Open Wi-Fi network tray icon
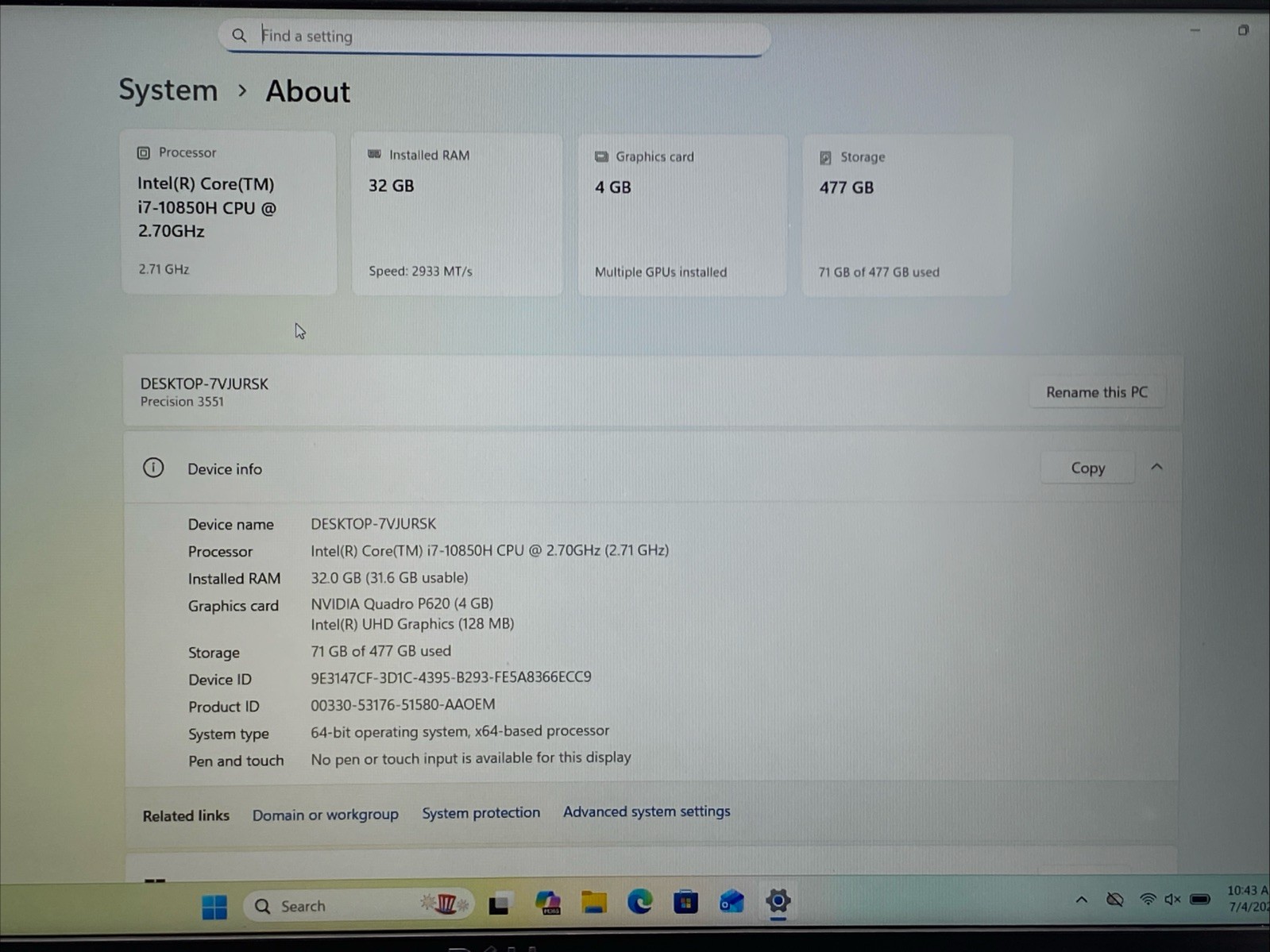 (x=1147, y=900)
